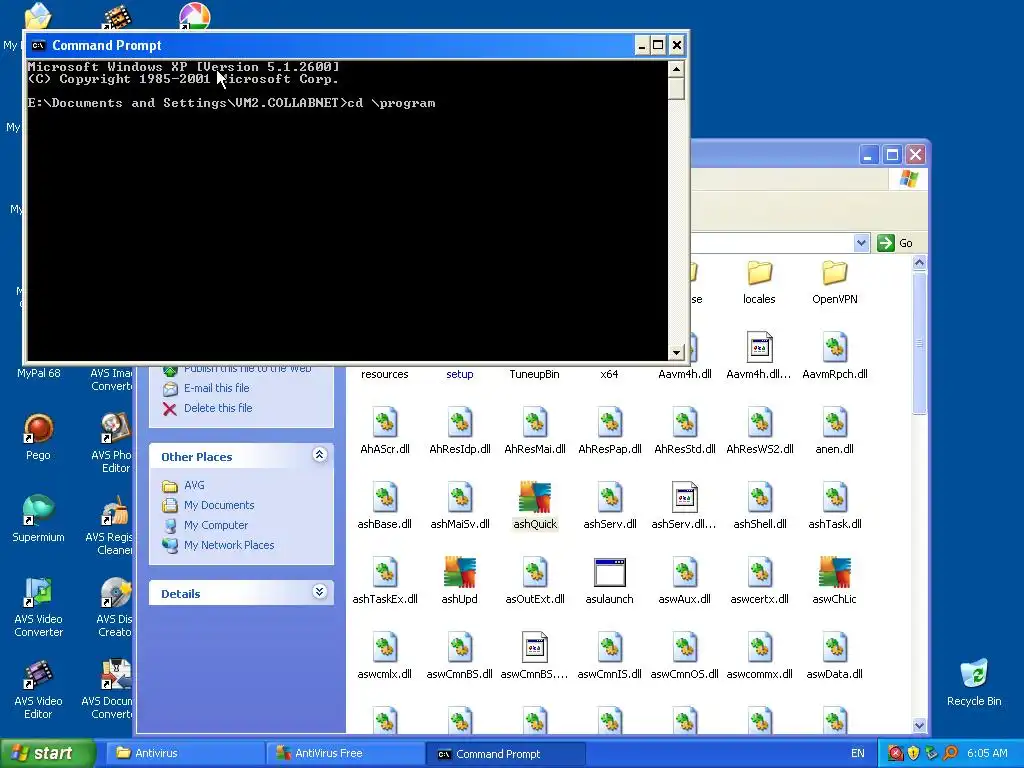Open the Start menu
The image size is (1024, 768).
pos(47,753)
